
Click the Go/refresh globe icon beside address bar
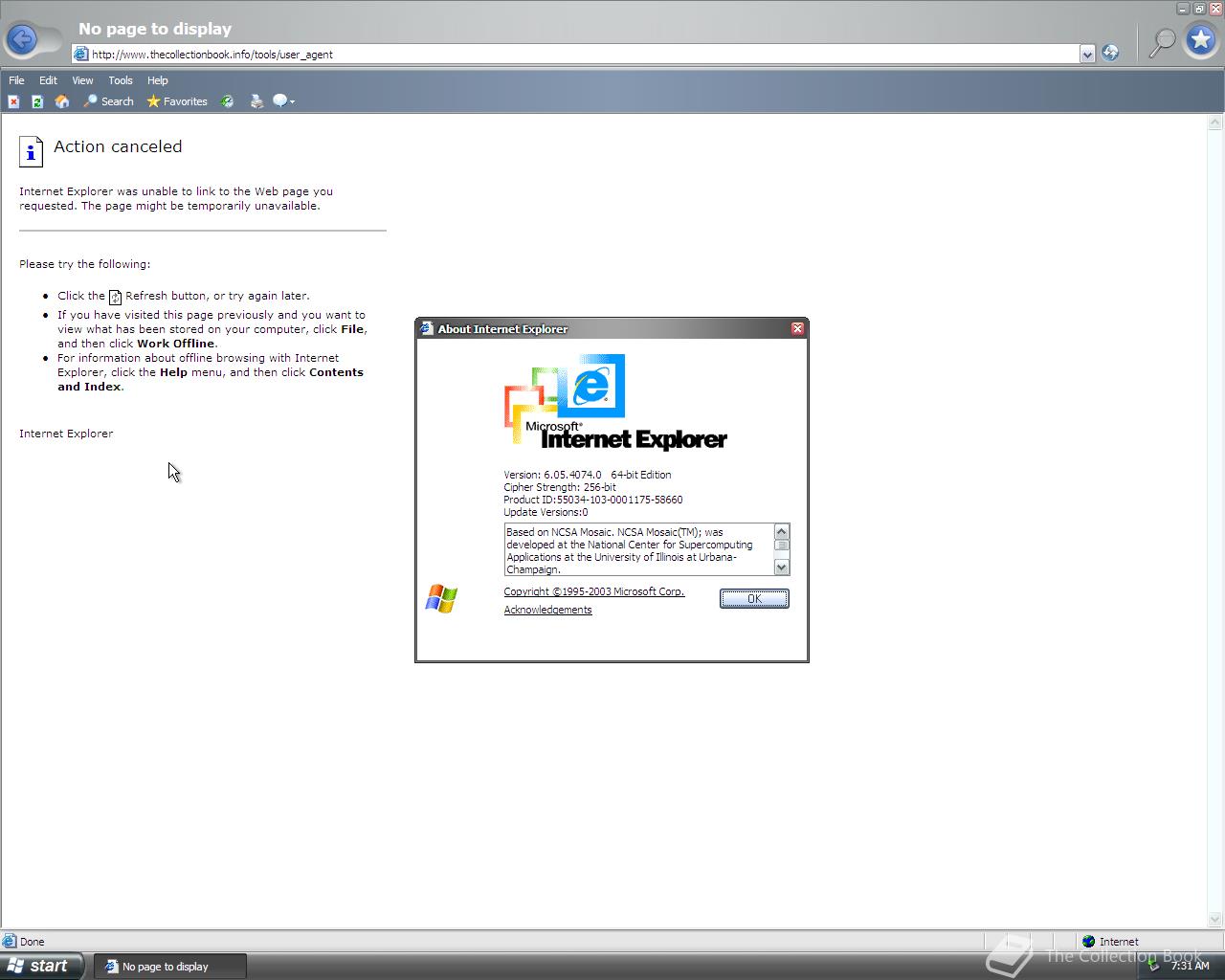pos(1110,54)
